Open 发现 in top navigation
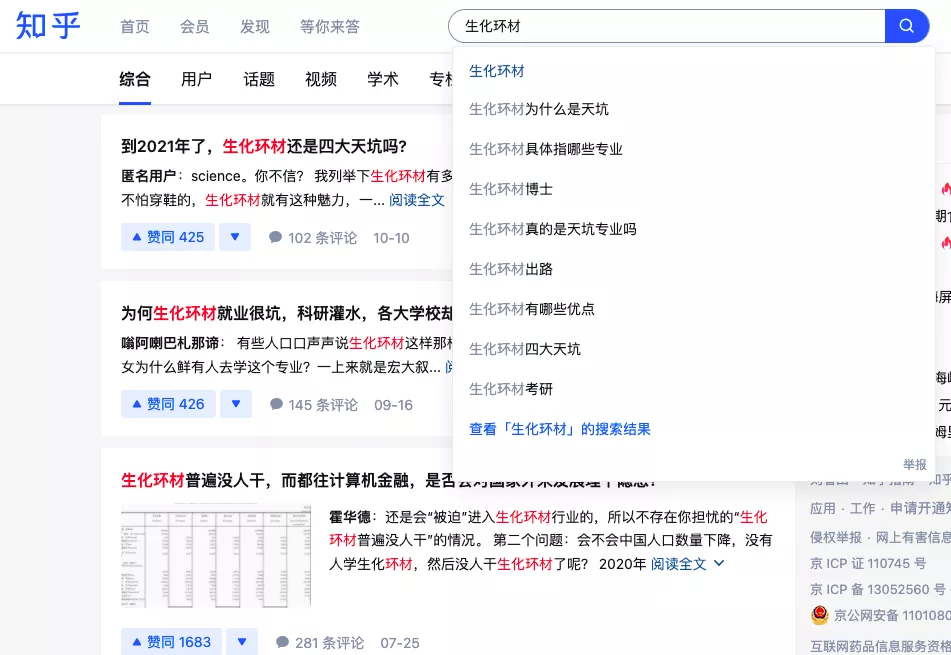 (x=255, y=26)
